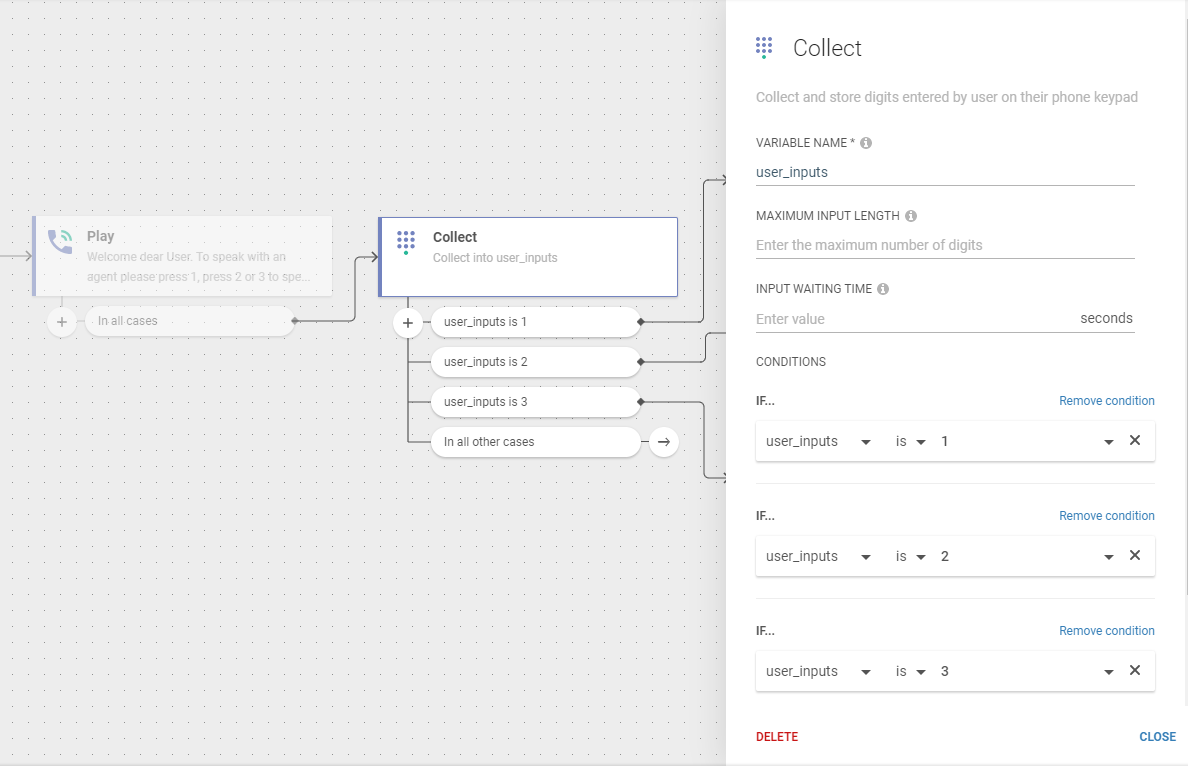This screenshot has width=1188, height=766.
Task: Click the info icon beside Input Waiting Time
Action: pyautogui.click(x=883, y=289)
